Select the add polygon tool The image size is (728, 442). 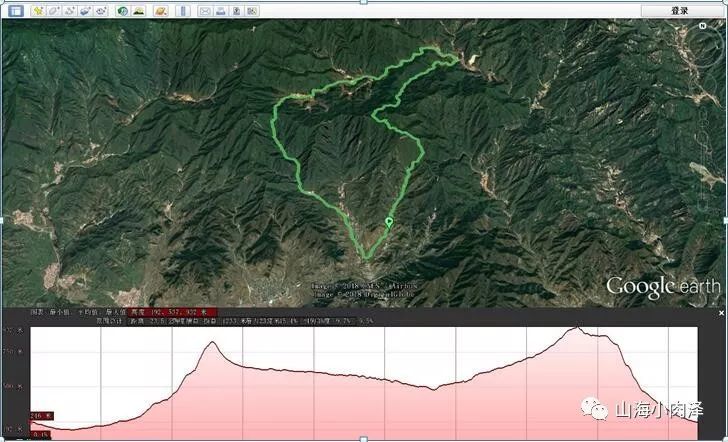pyautogui.click(x=53, y=11)
